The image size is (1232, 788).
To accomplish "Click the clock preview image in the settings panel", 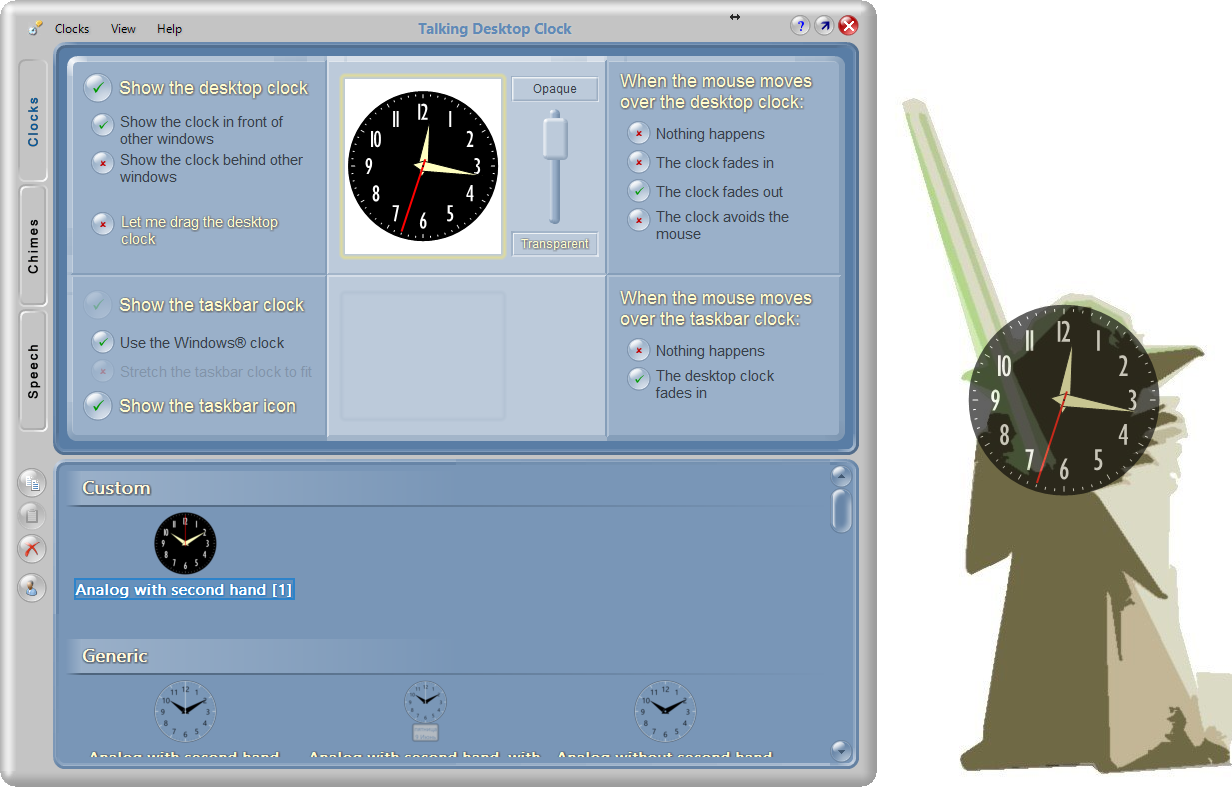I will [x=423, y=167].
